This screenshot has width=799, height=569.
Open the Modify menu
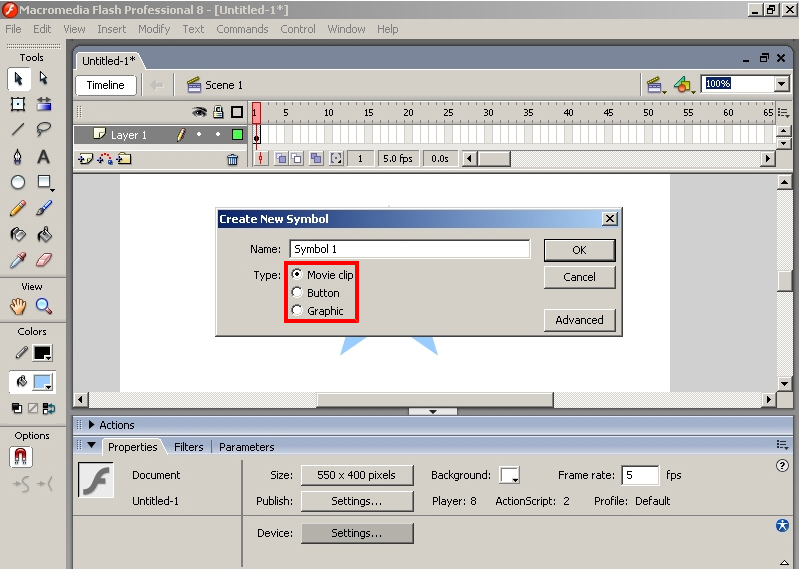pyautogui.click(x=154, y=29)
